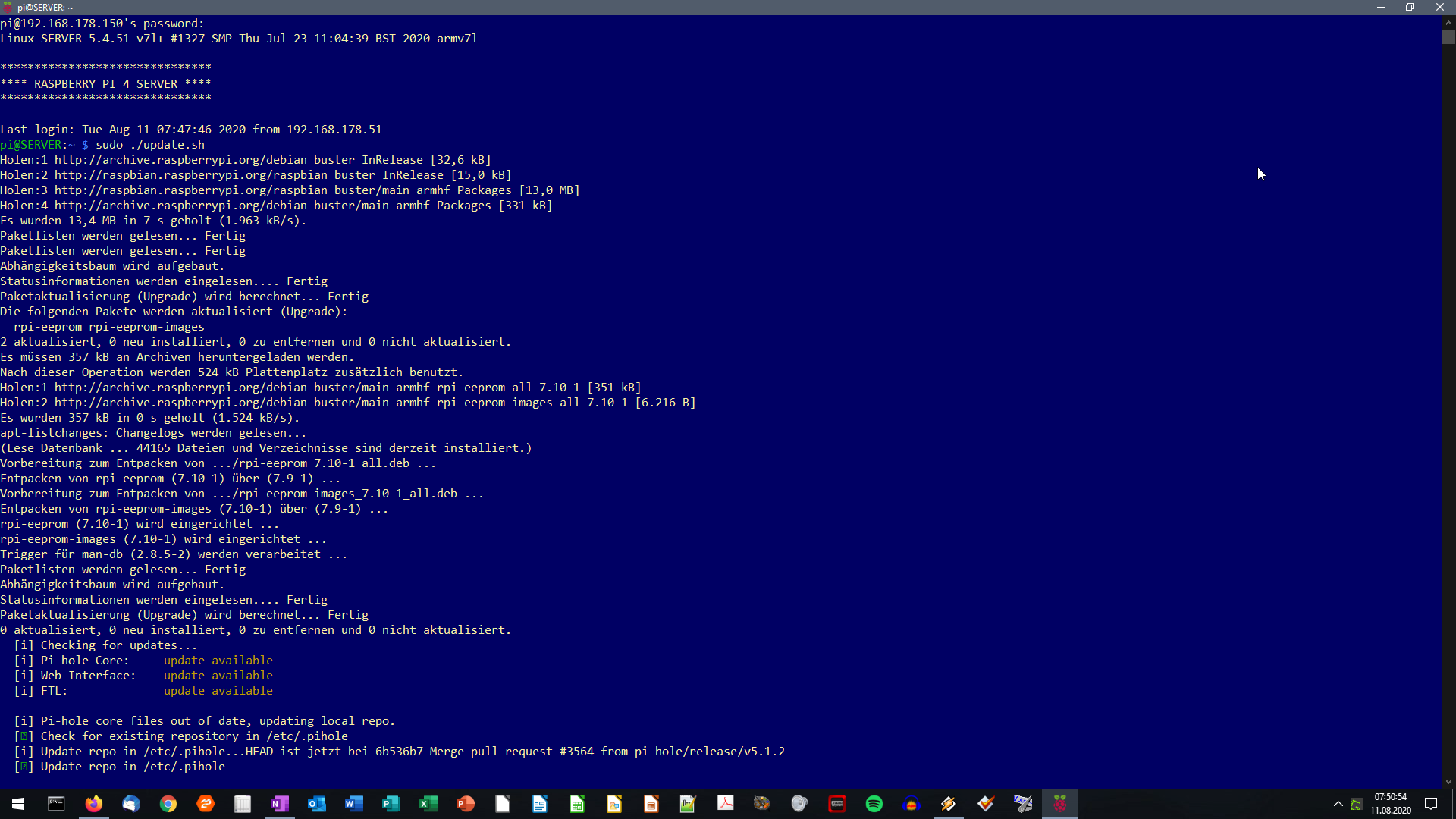The image size is (1456, 819).
Task: Launch PowerPoint from the taskbar
Action: (465, 804)
